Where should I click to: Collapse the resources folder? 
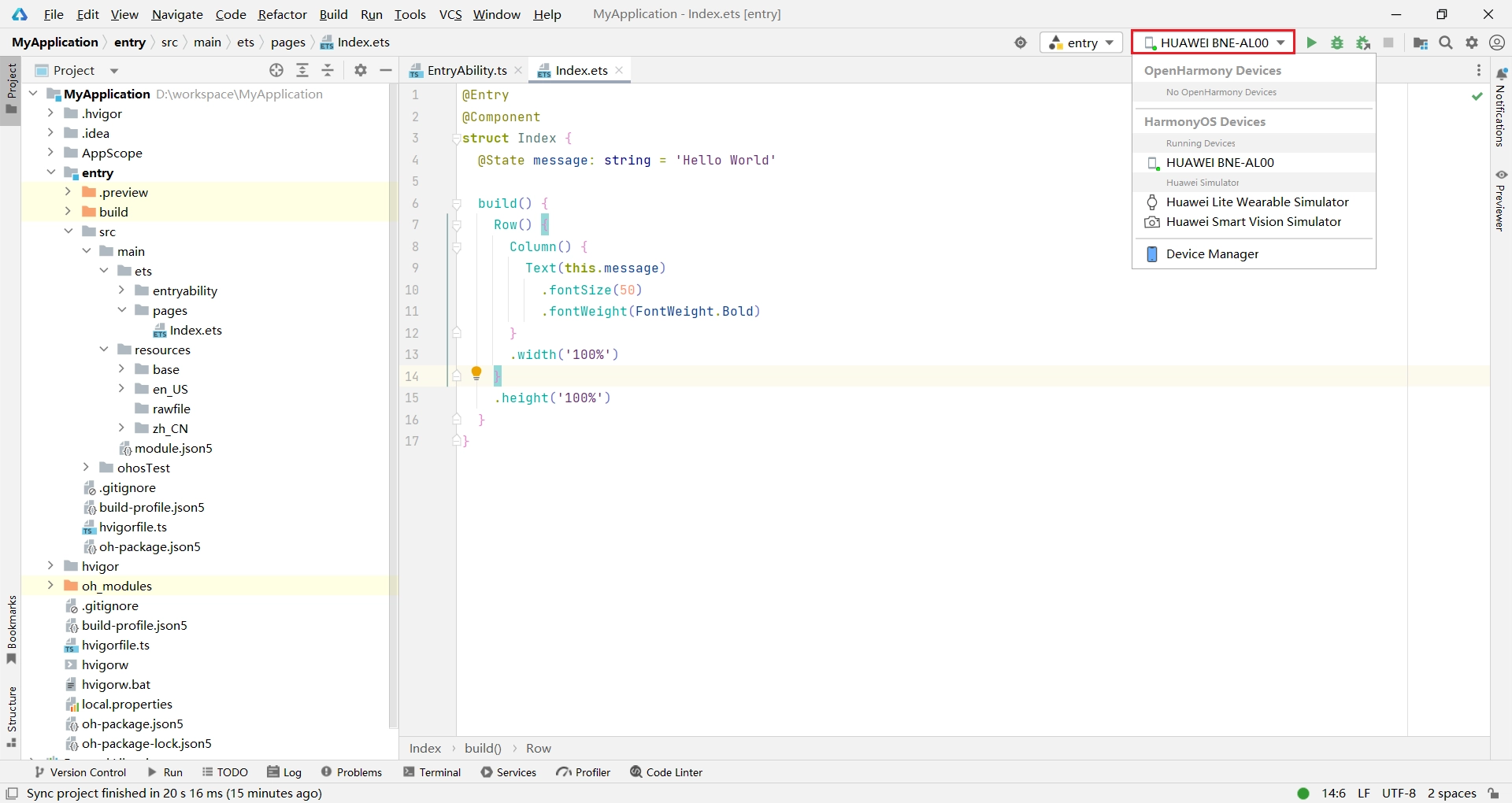[104, 350]
